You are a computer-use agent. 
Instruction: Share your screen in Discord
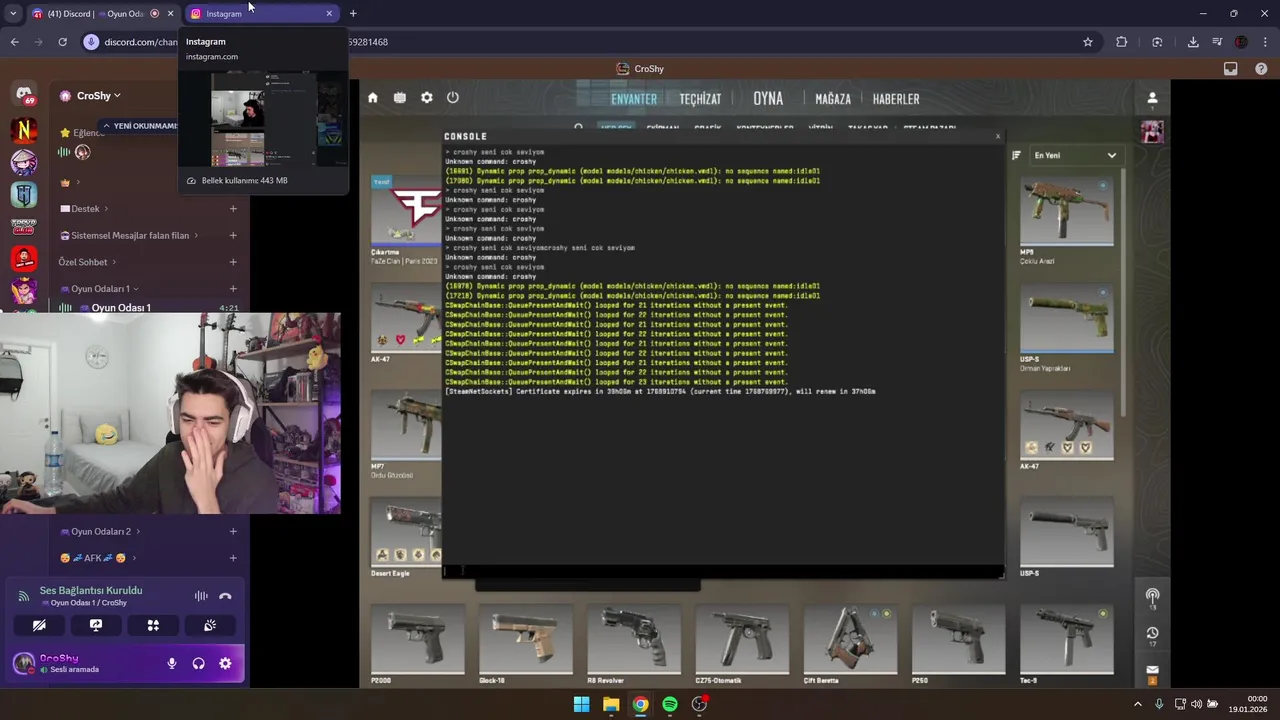pos(96,625)
